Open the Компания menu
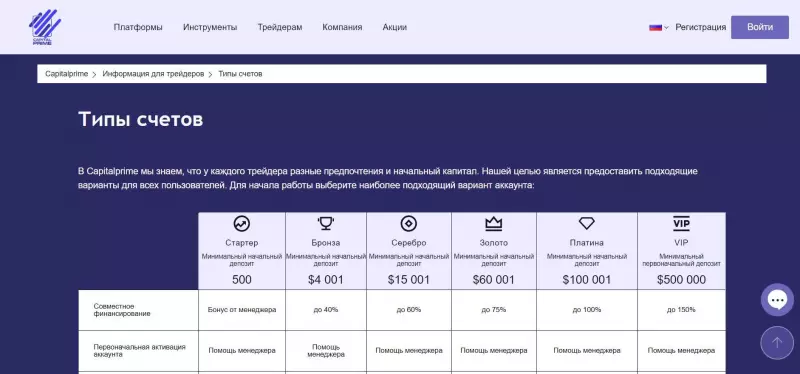Screen dimensions: 800x374 point(342,28)
